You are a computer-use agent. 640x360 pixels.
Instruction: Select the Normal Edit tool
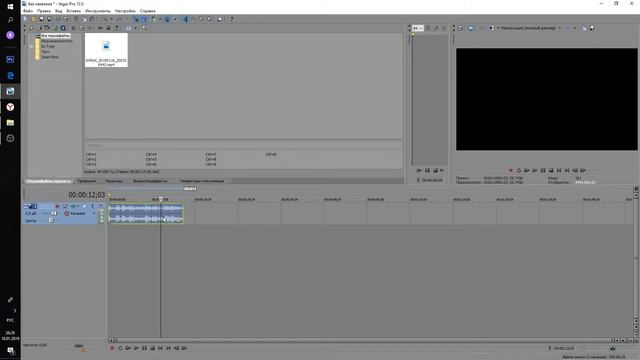pos(186,19)
